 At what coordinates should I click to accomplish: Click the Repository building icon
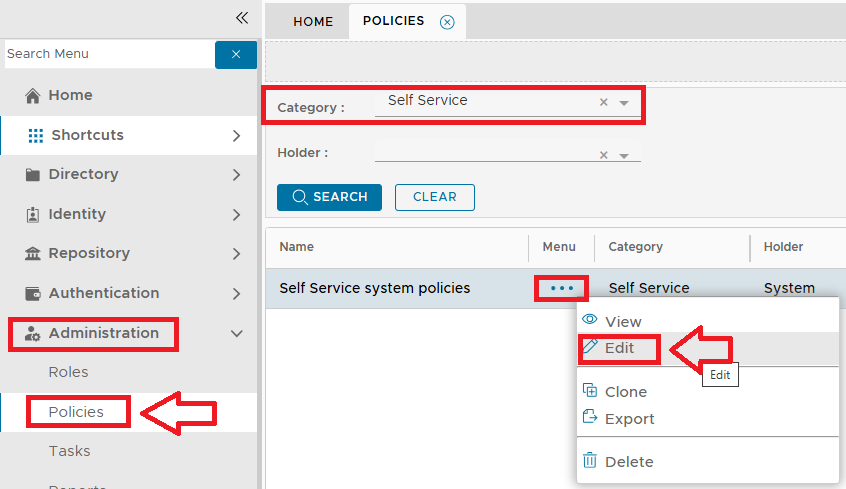click(33, 254)
